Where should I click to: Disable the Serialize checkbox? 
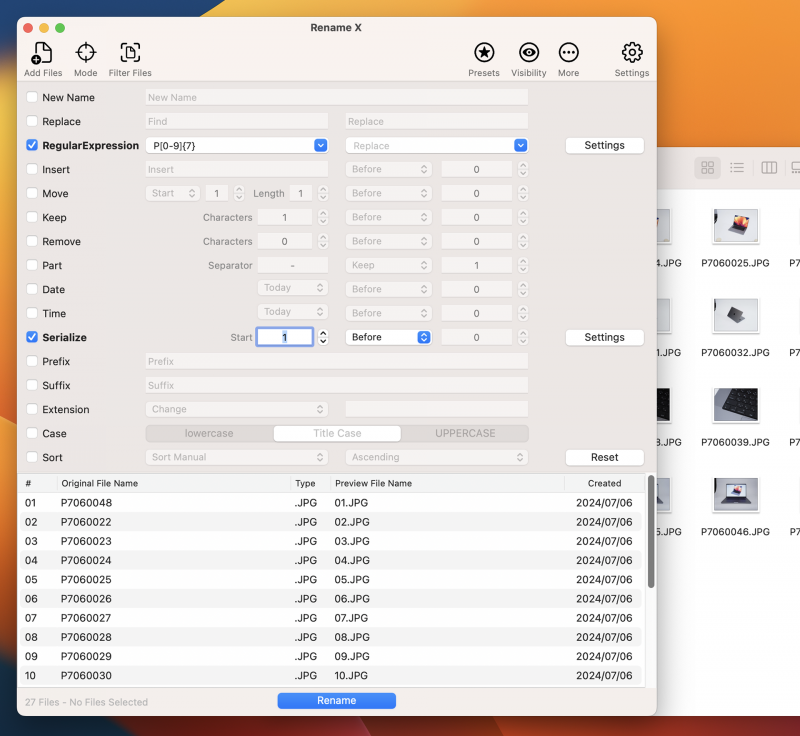pyautogui.click(x=33, y=338)
